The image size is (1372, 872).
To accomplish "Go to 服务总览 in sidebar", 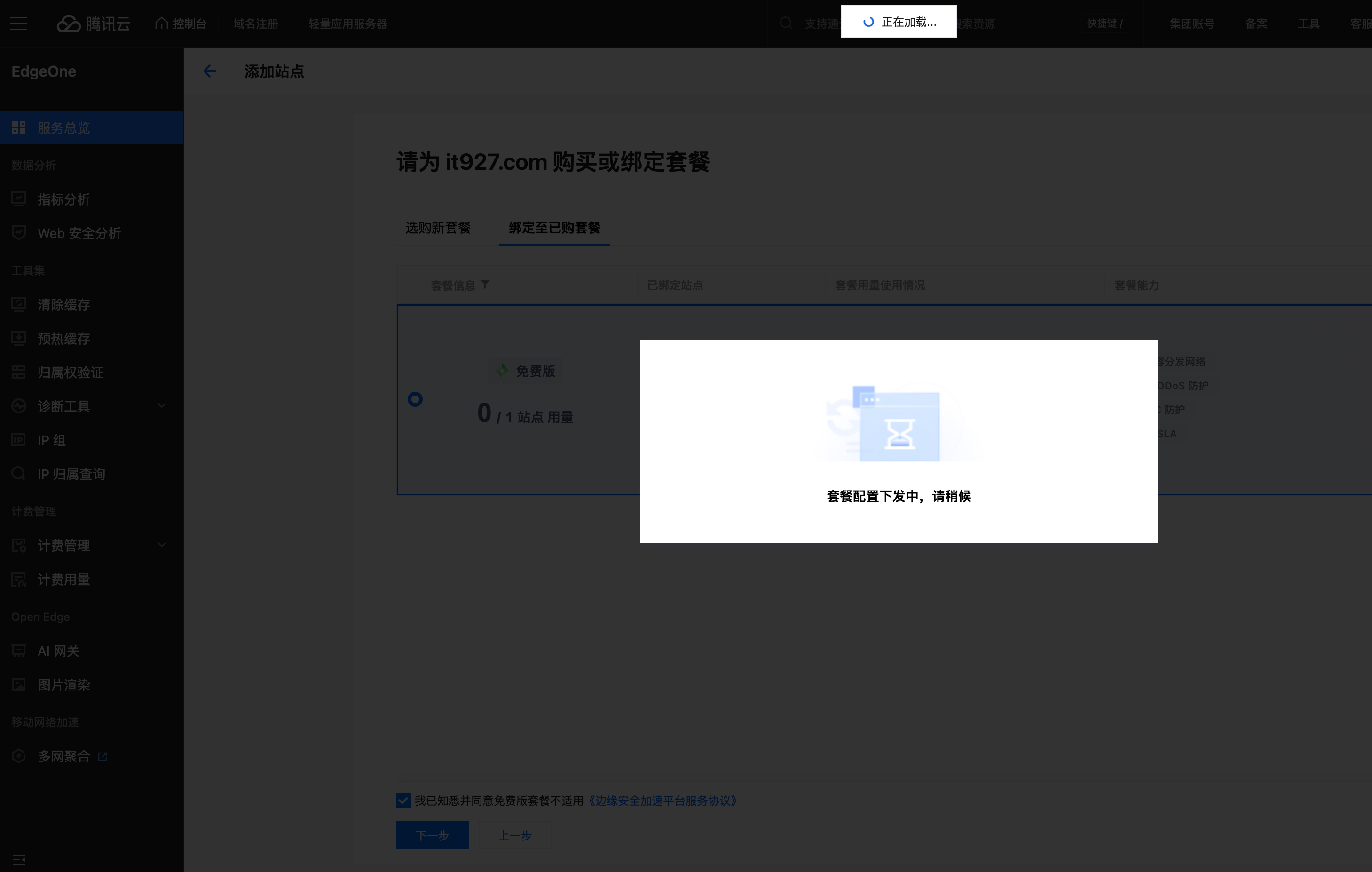I will pyautogui.click(x=92, y=127).
